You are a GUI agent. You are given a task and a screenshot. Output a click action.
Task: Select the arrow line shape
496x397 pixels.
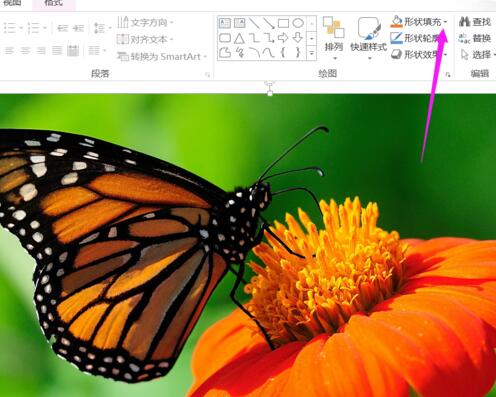click(269, 23)
